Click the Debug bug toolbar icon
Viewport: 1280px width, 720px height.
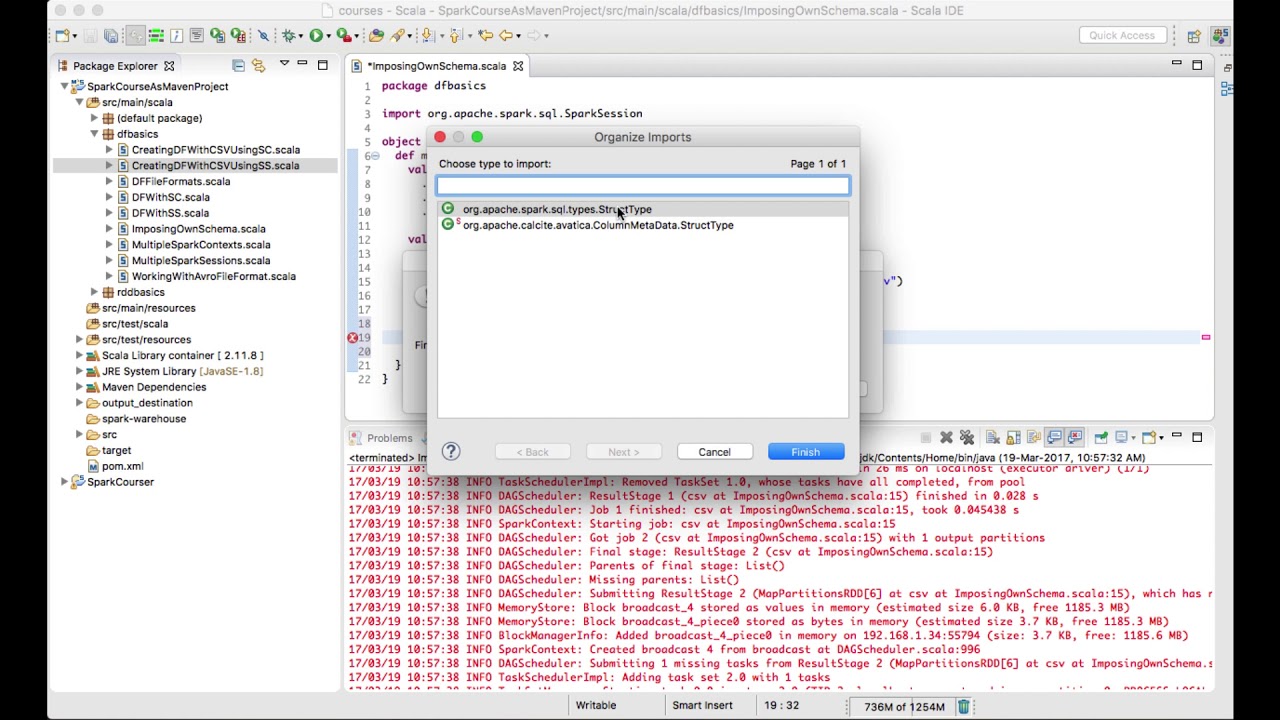coord(289,36)
